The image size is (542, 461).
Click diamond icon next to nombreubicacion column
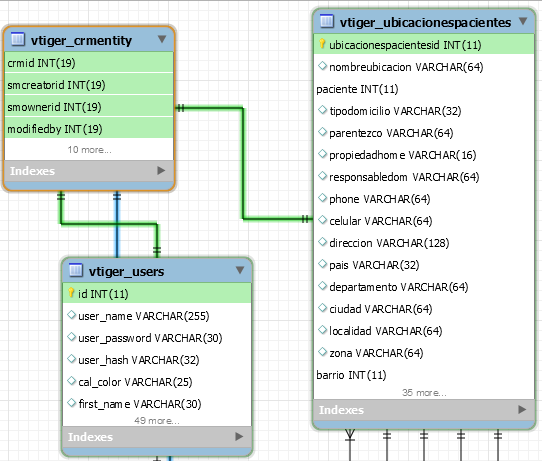pos(323,66)
